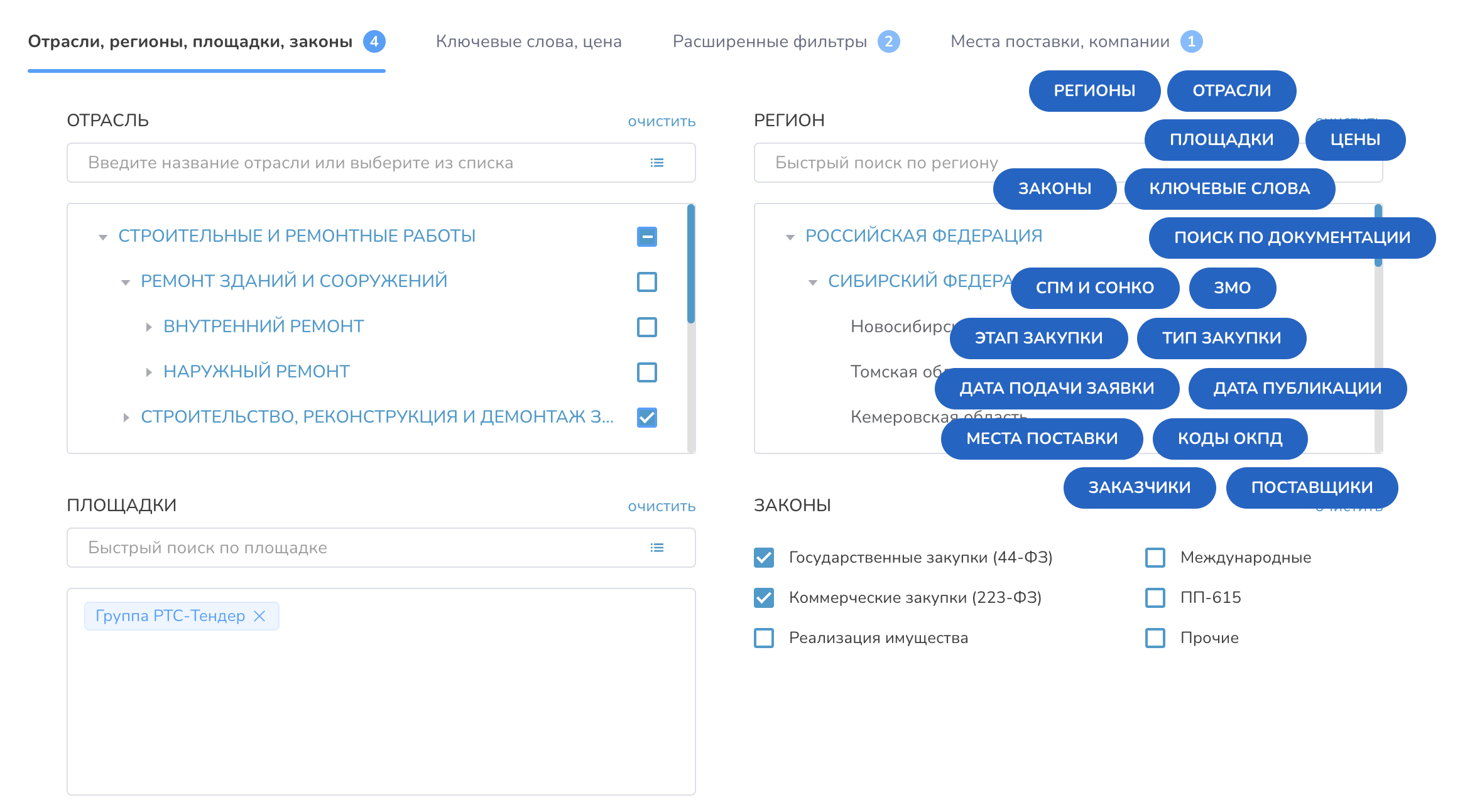Open the industry list icon in search field
Screen dimensions: 1465x812
657,163
